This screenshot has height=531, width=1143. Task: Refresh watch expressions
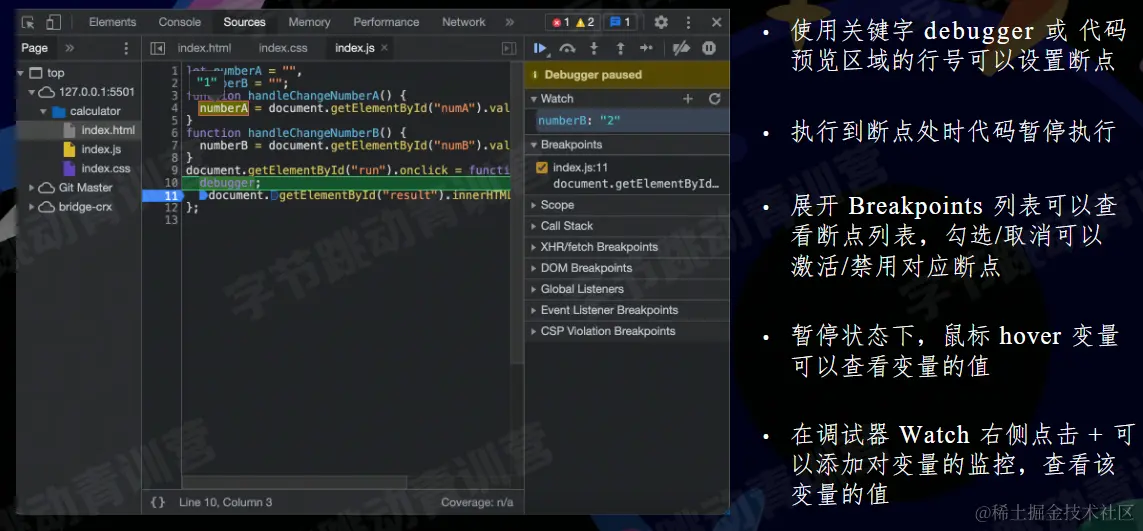click(x=714, y=98)
